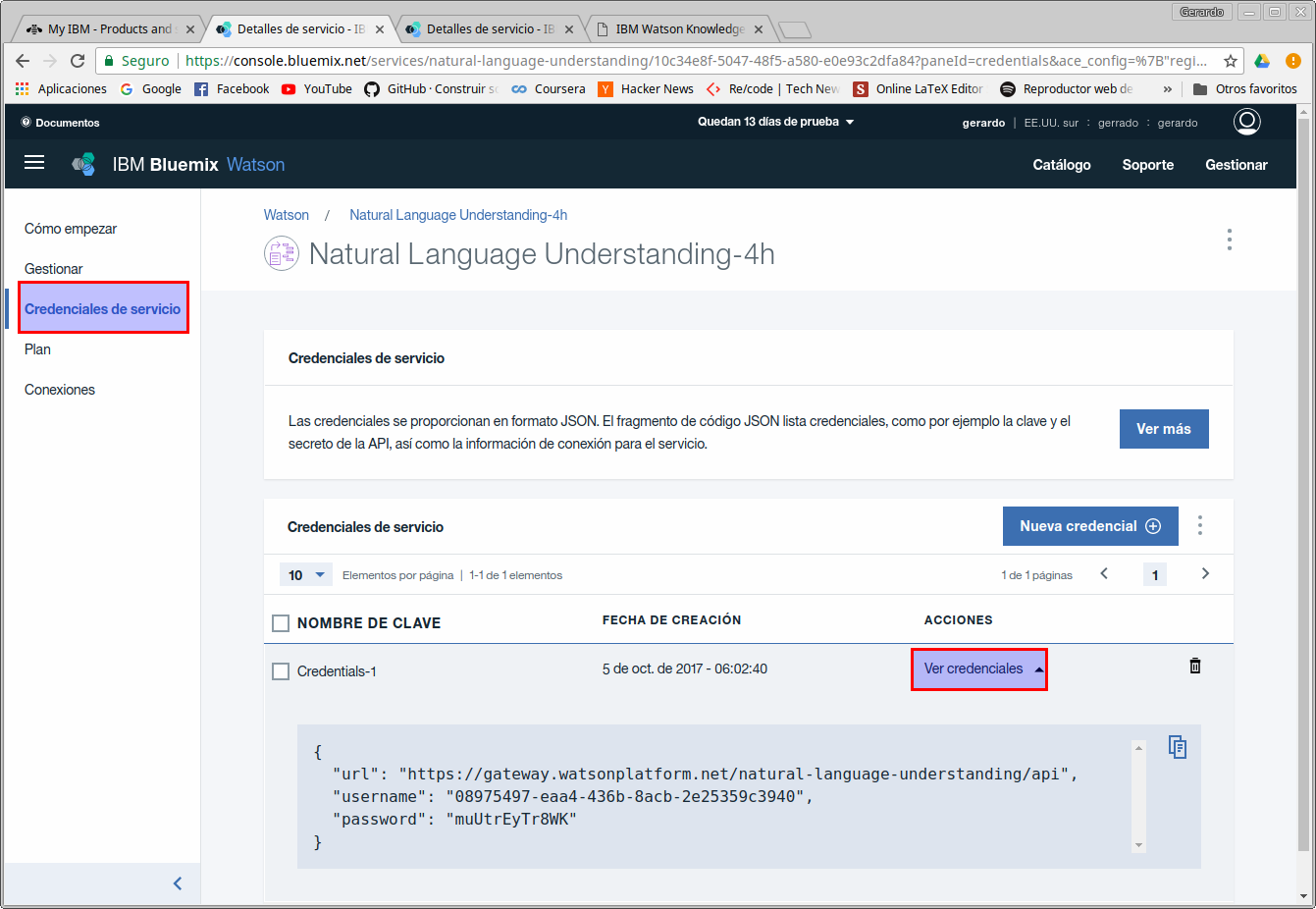Open the user profile avatar

(1246, 122)
